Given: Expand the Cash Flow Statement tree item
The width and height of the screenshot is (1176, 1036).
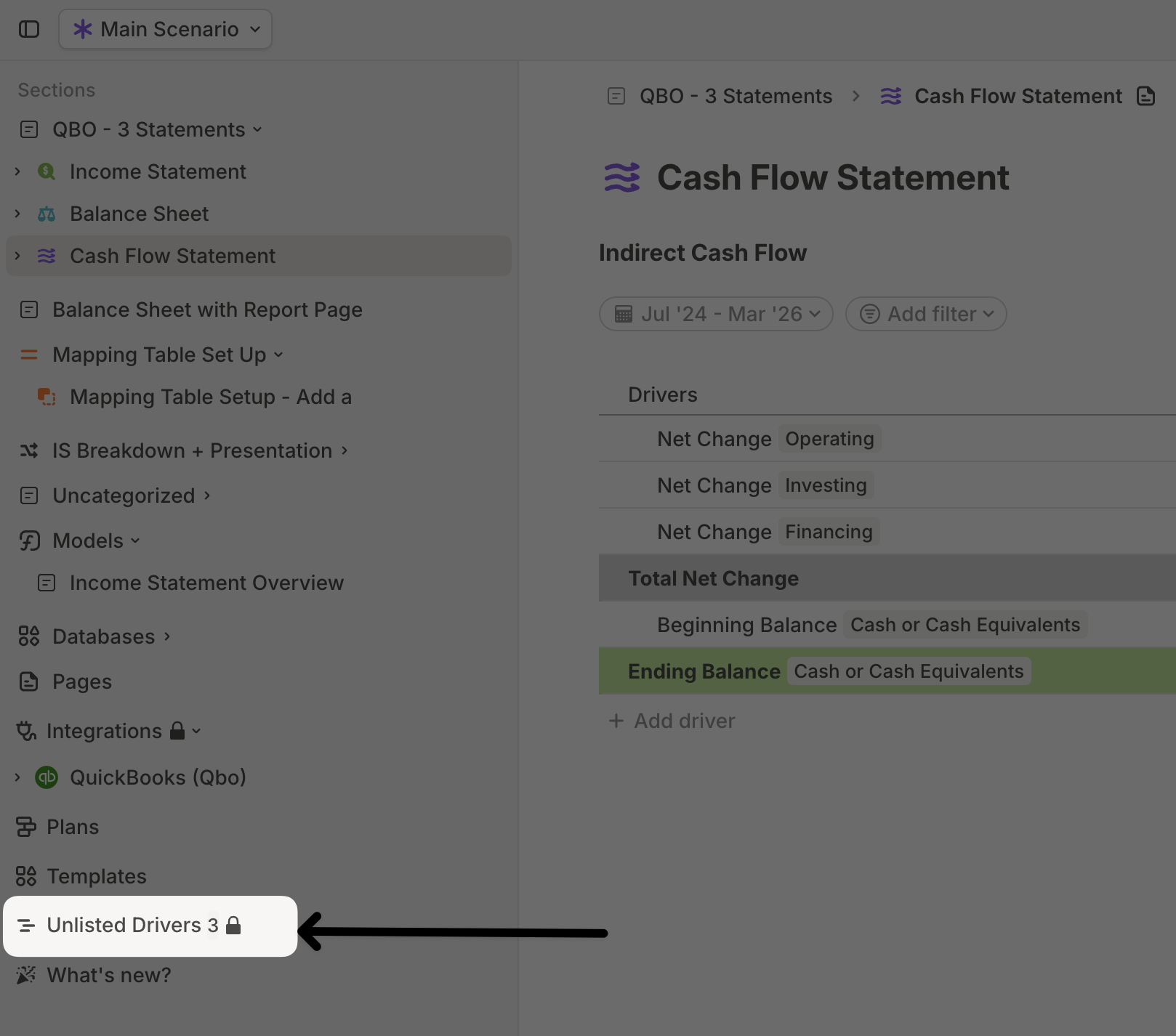Looking at the screenshot, I should point(17,256).
